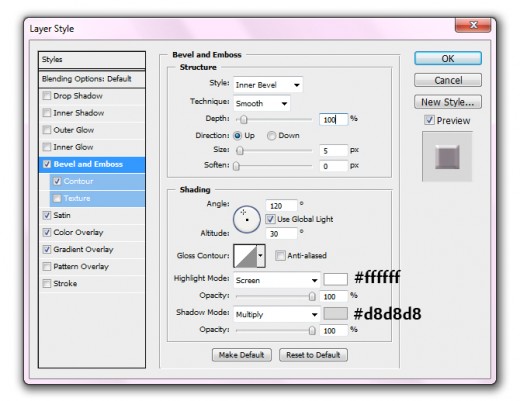Toggle the Preview checkbox
Image resolution: width=520 pixels, height=401 pixels.
(429, 120)
